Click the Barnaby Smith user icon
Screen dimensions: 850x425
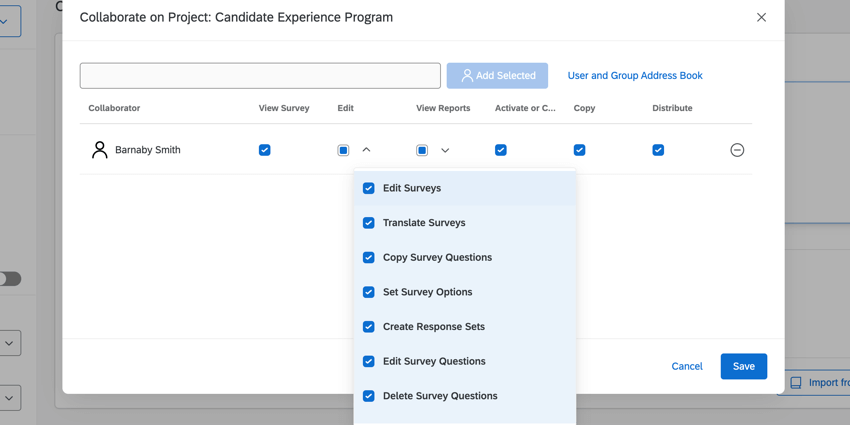pos(99,150)
